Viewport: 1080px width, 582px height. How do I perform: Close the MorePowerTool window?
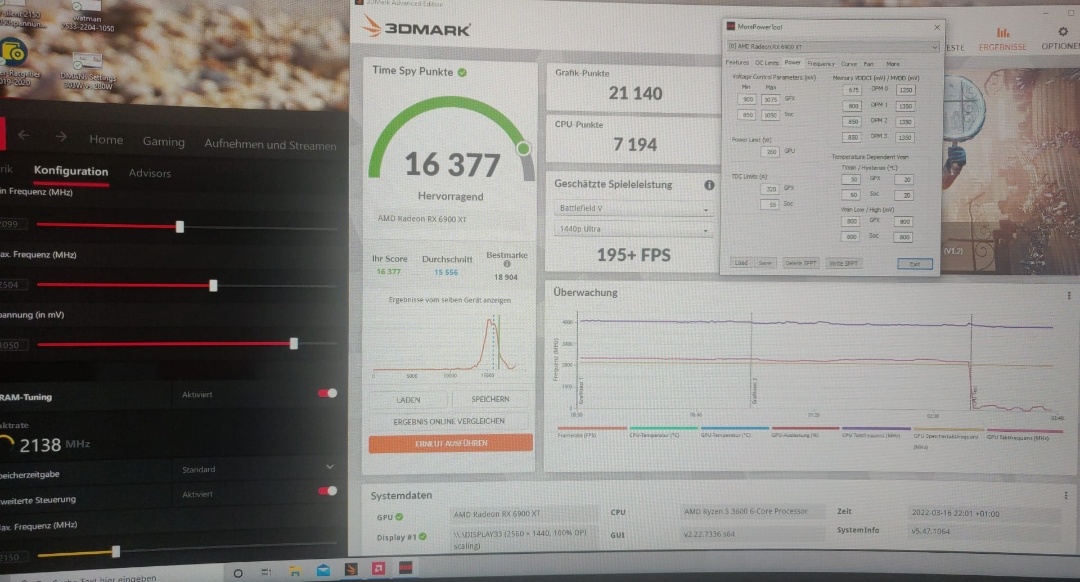point(937,27)
